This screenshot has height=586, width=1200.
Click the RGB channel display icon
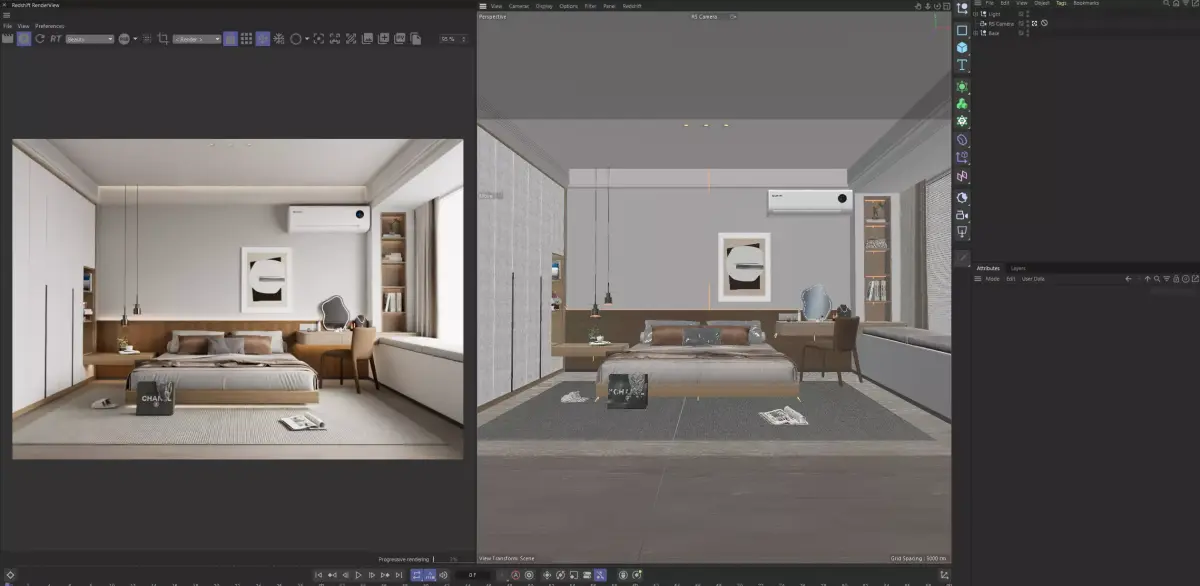[x=124, y=38]
